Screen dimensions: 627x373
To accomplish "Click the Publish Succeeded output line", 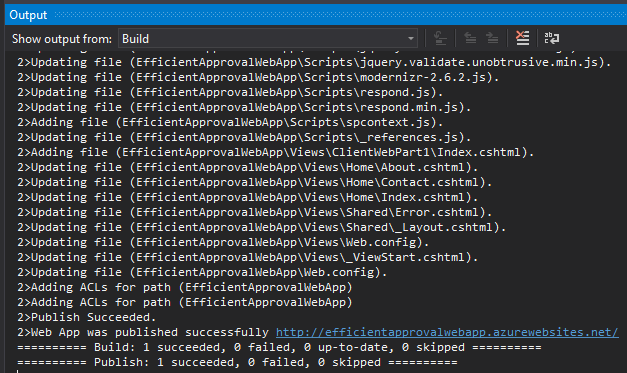I will [86, 317].
